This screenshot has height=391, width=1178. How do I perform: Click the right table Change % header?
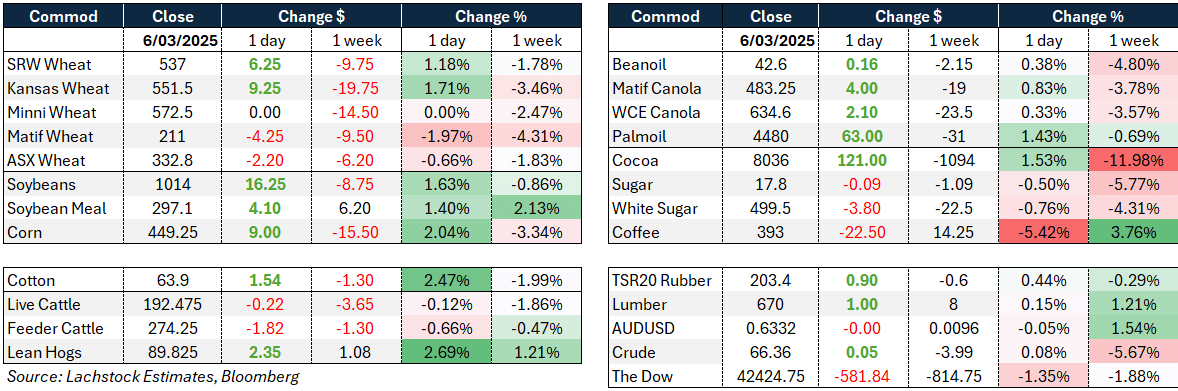tap(1087, 17)
